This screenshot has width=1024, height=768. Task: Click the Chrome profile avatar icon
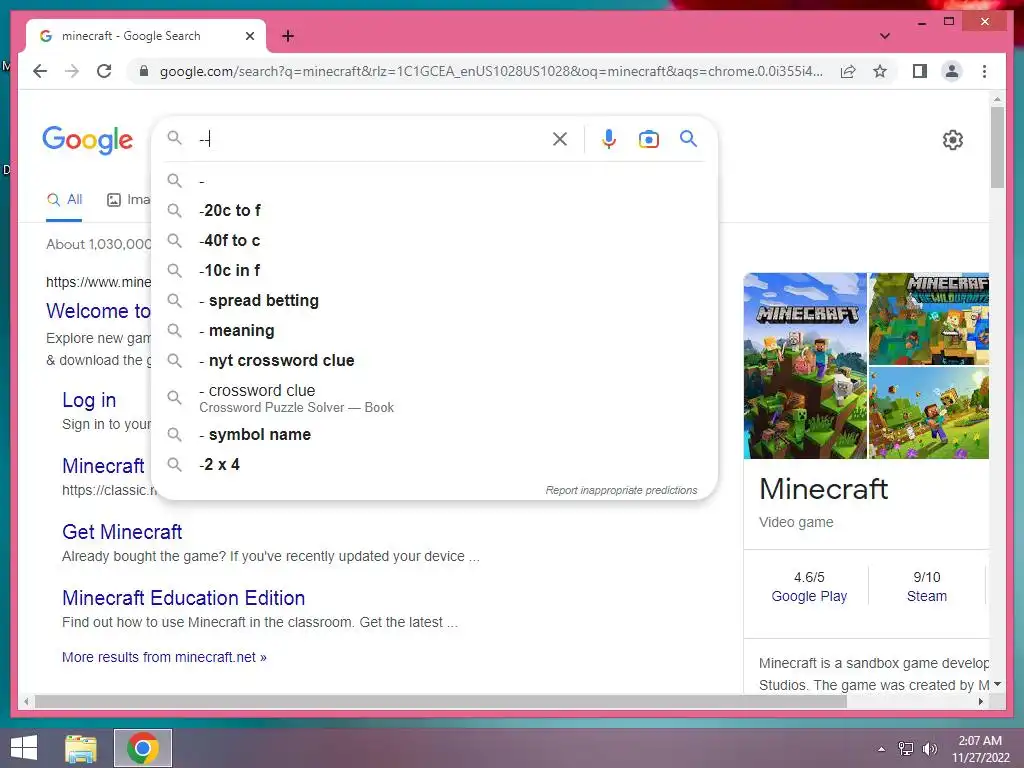click(x=952, y=71)
